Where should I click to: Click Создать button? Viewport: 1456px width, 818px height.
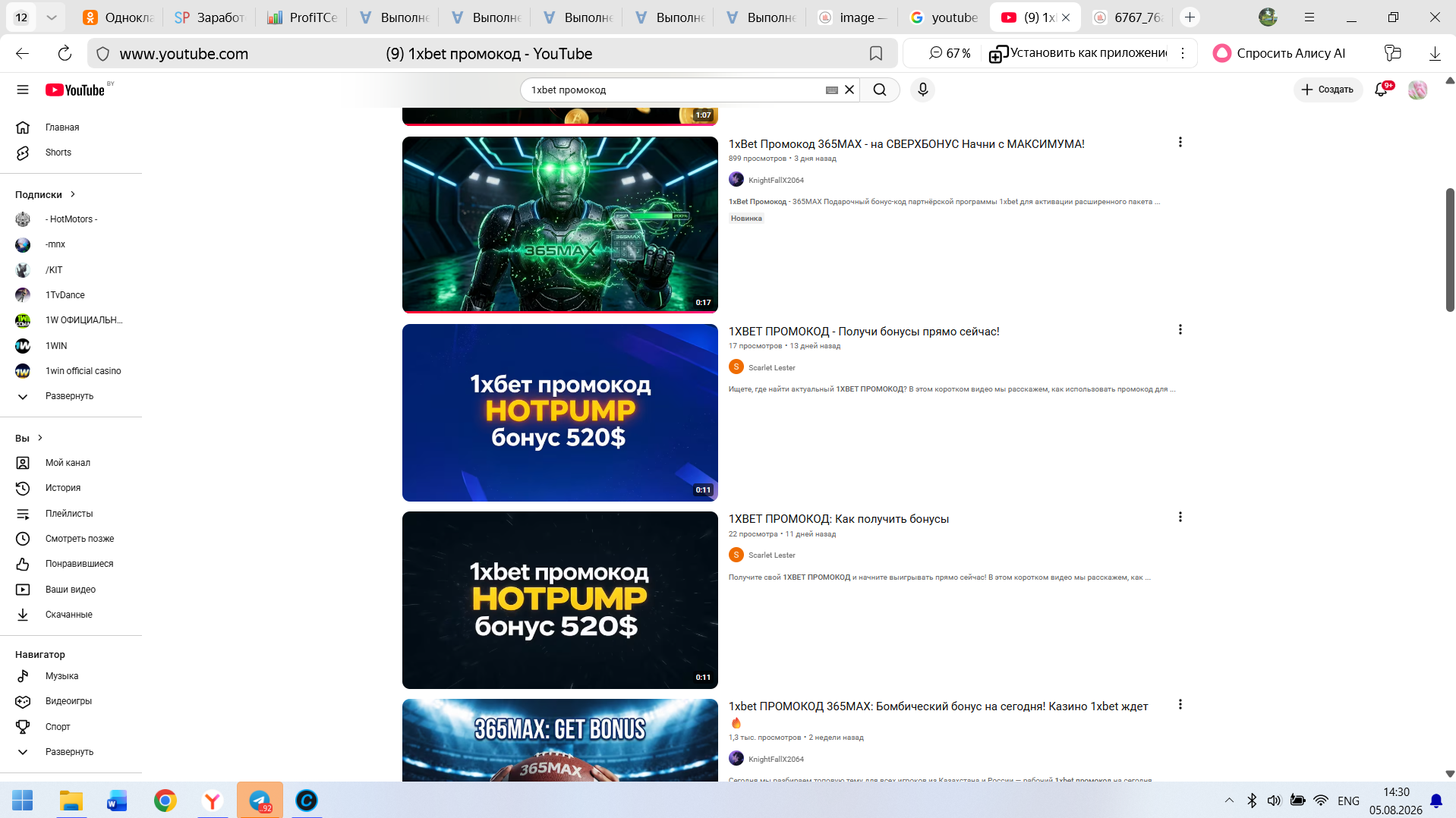pyautogui.click(x=1328, y=90)
